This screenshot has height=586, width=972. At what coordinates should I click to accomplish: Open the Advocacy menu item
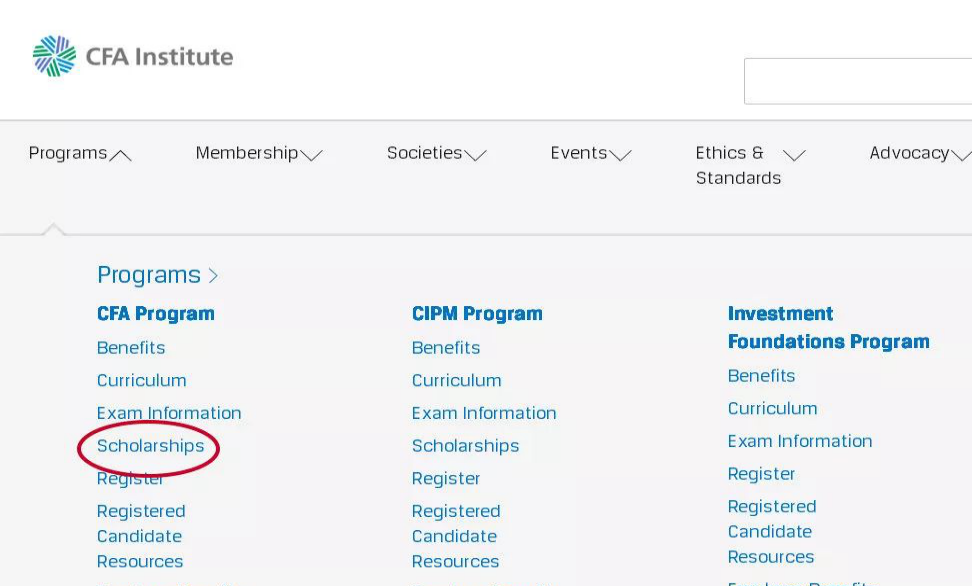click(908, 153)
